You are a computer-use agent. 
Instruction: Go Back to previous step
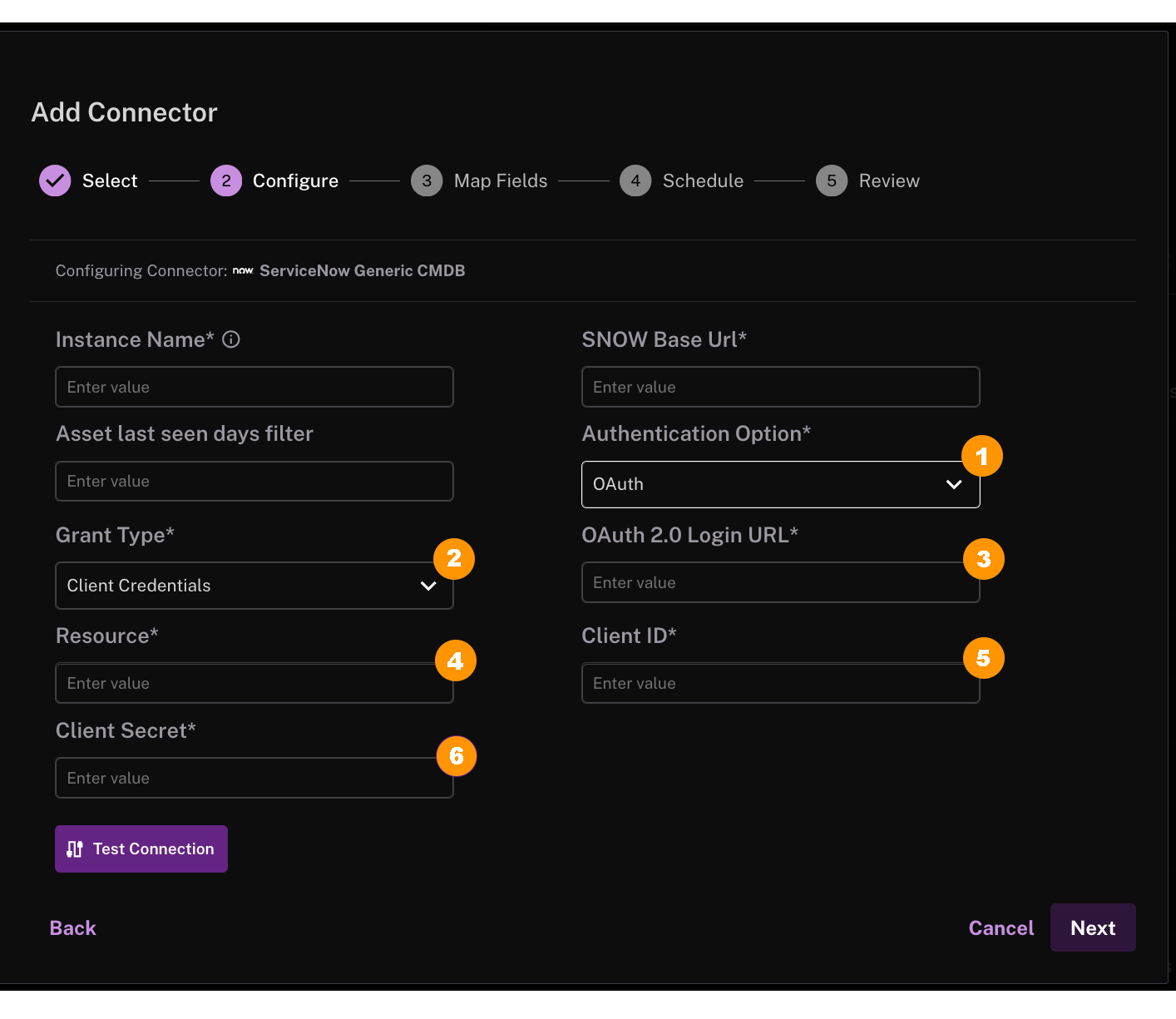(x=73, y=927)
